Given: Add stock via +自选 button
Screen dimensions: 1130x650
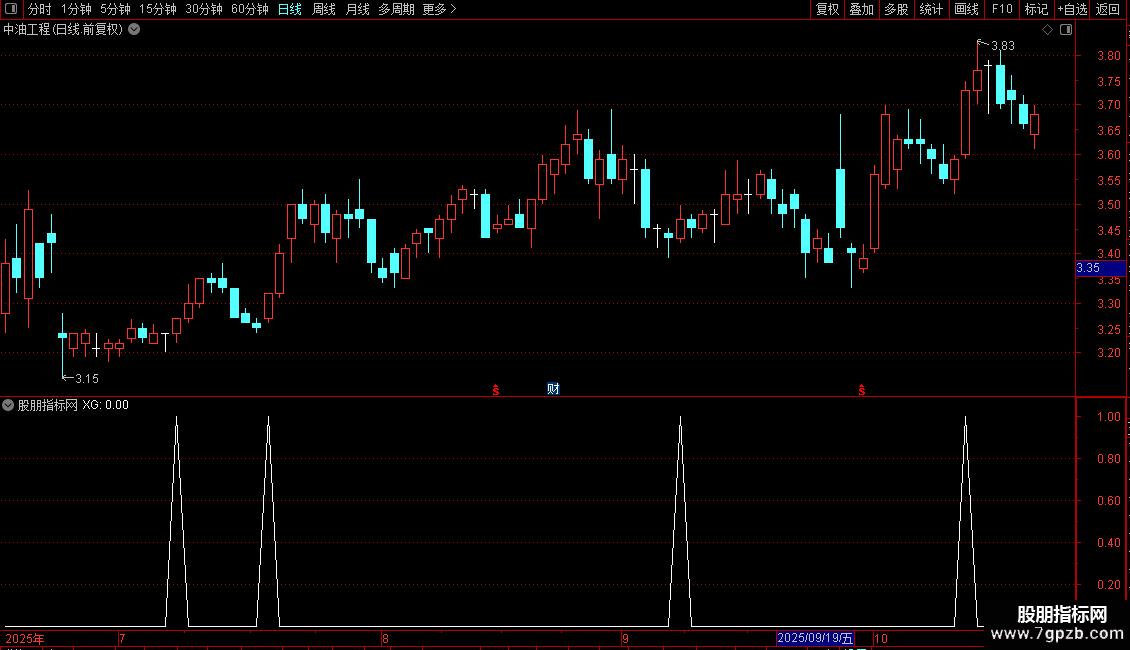Looking at the screenshot, I should pyautogui.click(x=1072, y=9).
